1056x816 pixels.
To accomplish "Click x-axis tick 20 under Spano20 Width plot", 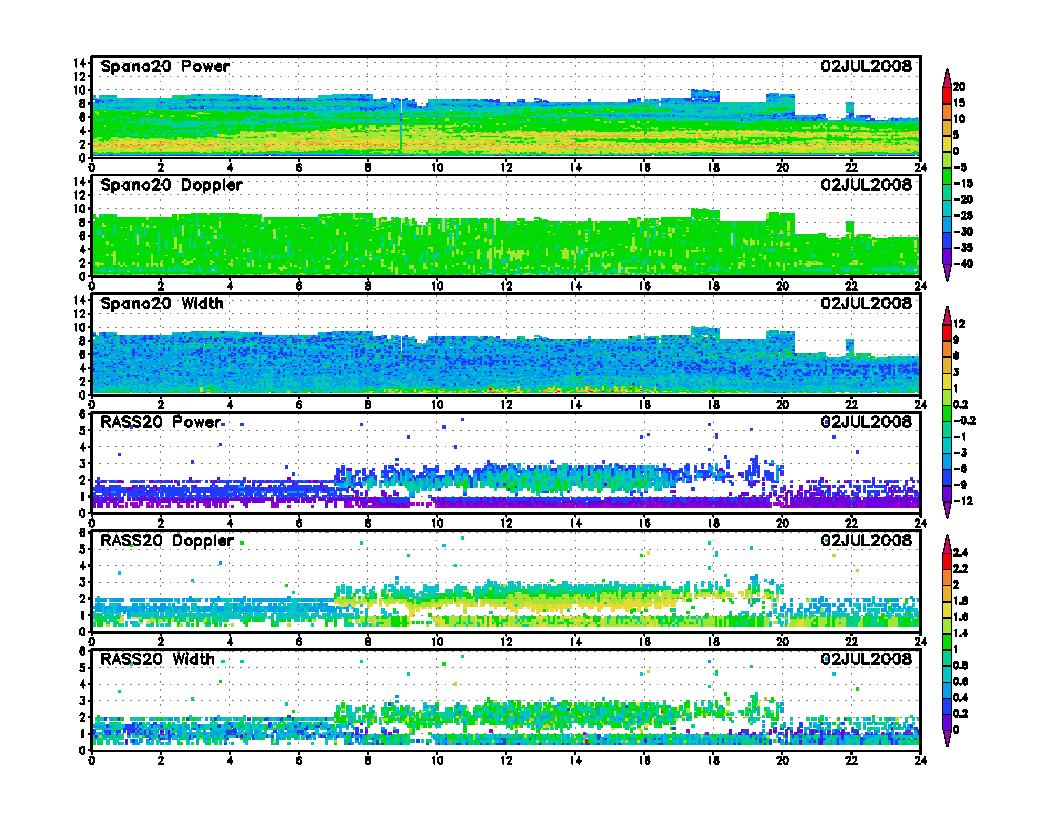I will 782,405.
